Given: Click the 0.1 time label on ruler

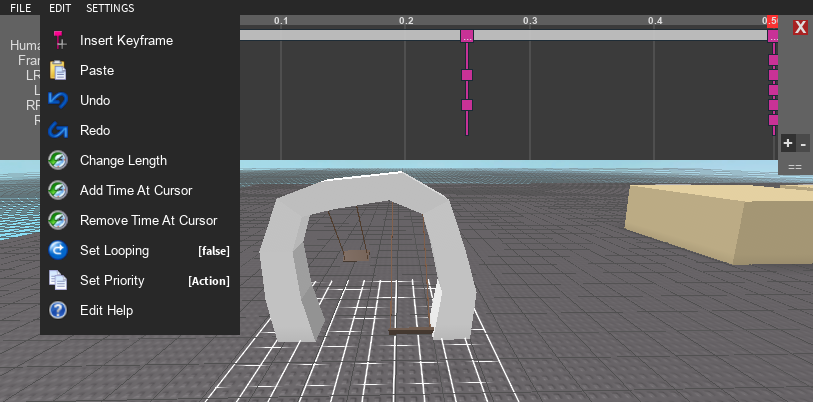Looking at the screenshot, I should (281, 21).
